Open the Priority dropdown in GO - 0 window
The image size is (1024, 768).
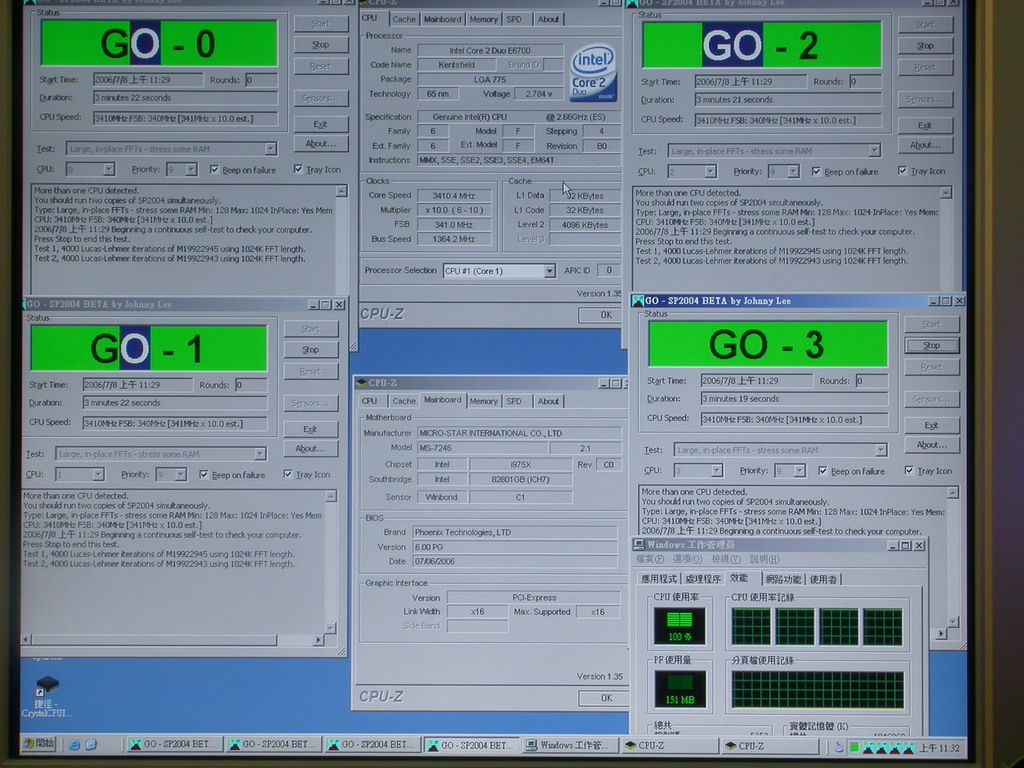pyautogui.click(x=191, y=170)
